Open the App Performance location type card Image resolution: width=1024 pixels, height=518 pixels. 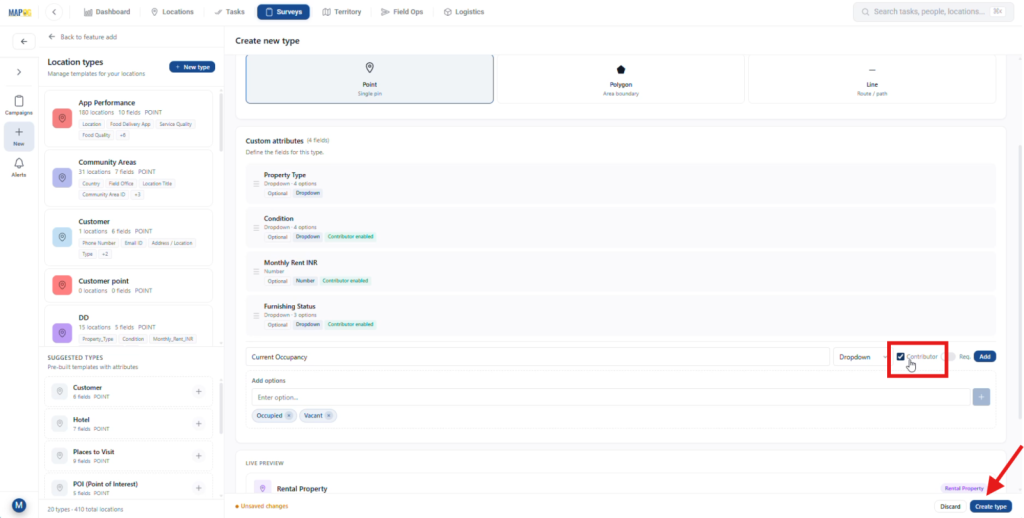coord(129,118)
